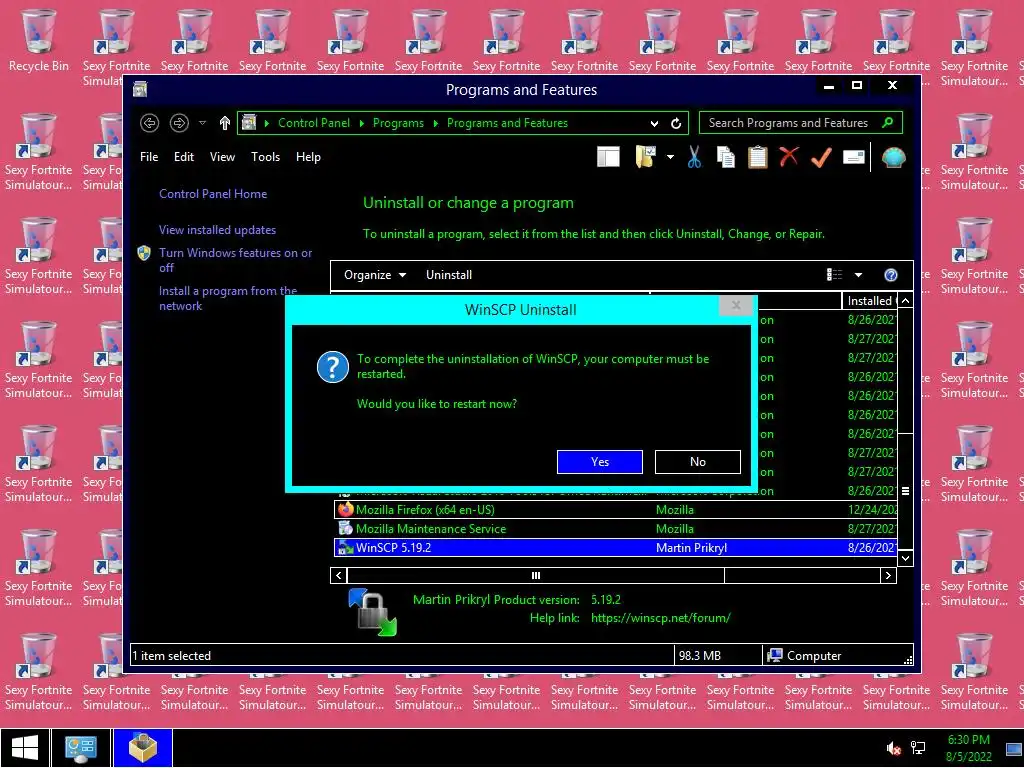Open the winscp.net forum help link
This screenshot has height=768, width=1024.
[x=660, y=618]
